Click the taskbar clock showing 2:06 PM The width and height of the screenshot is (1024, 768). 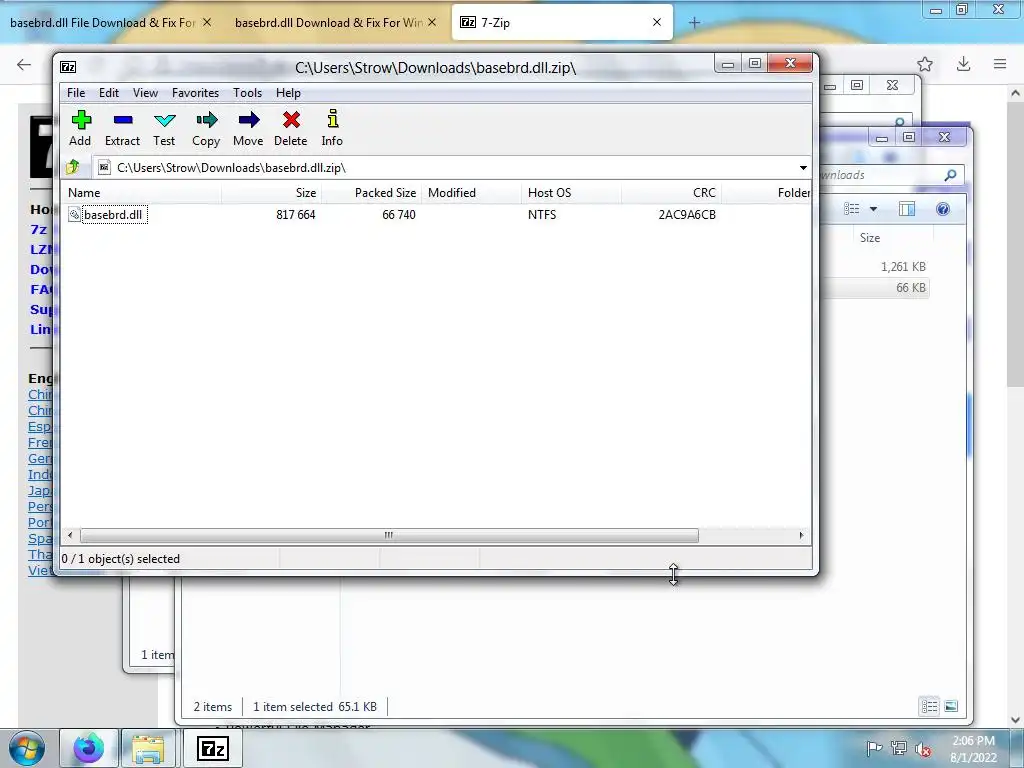(x=973, y=748)
